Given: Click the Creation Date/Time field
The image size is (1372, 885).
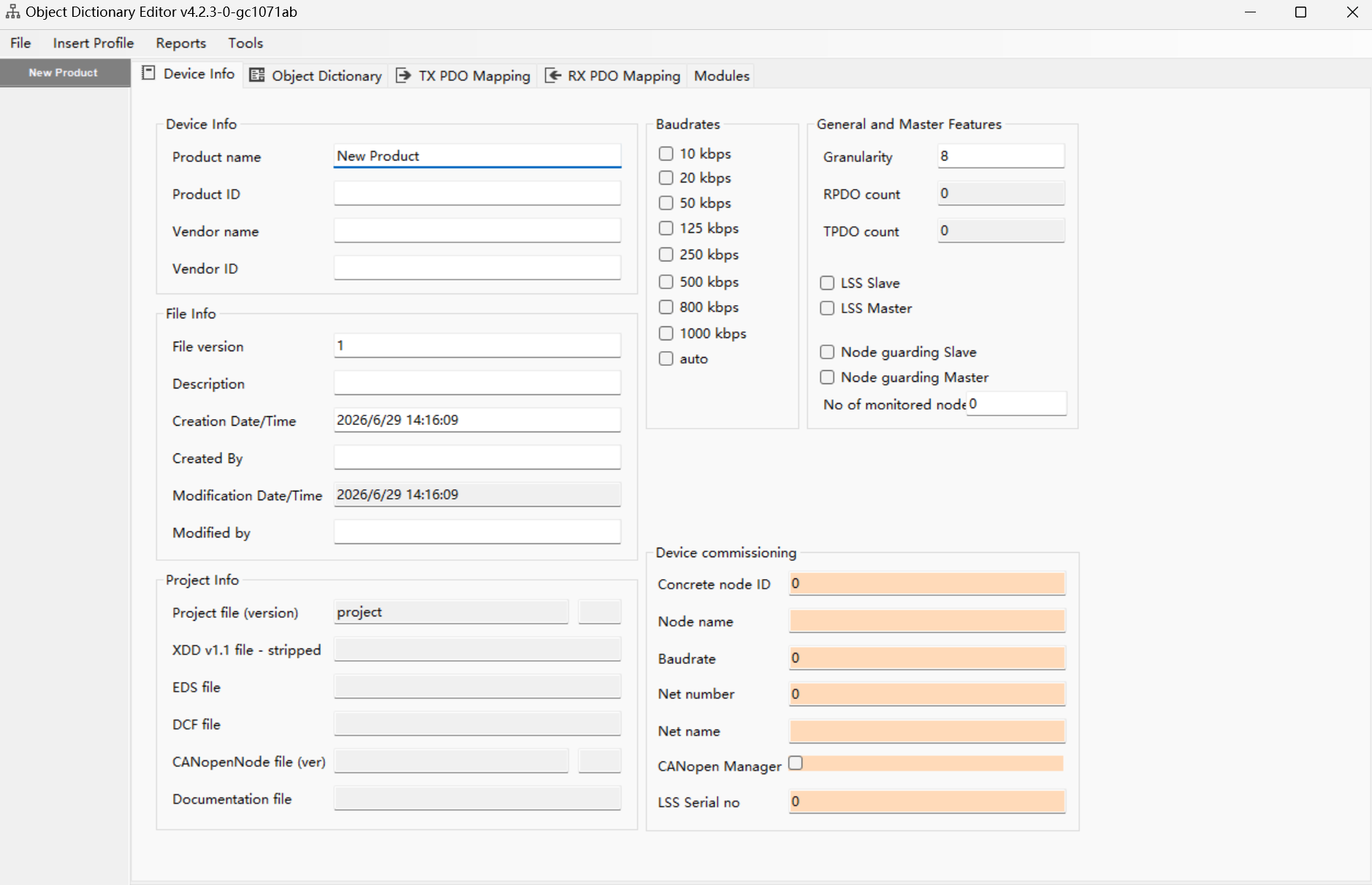Looking at the screenshot, I should (477, 420).
